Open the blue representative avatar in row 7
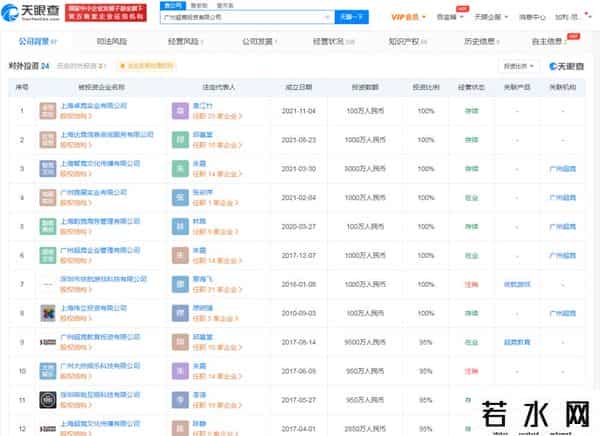This screenshot has width=600, height=436. coord(180,284)
